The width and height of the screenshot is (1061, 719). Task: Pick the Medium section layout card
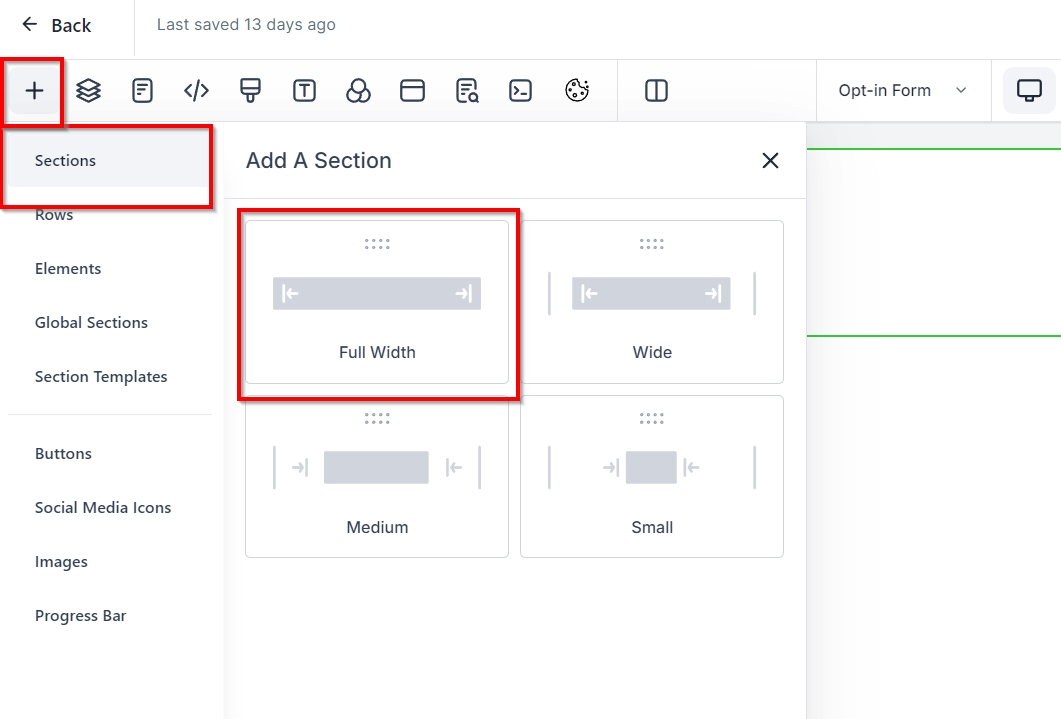pyautogui.click(x=377, y=477)
